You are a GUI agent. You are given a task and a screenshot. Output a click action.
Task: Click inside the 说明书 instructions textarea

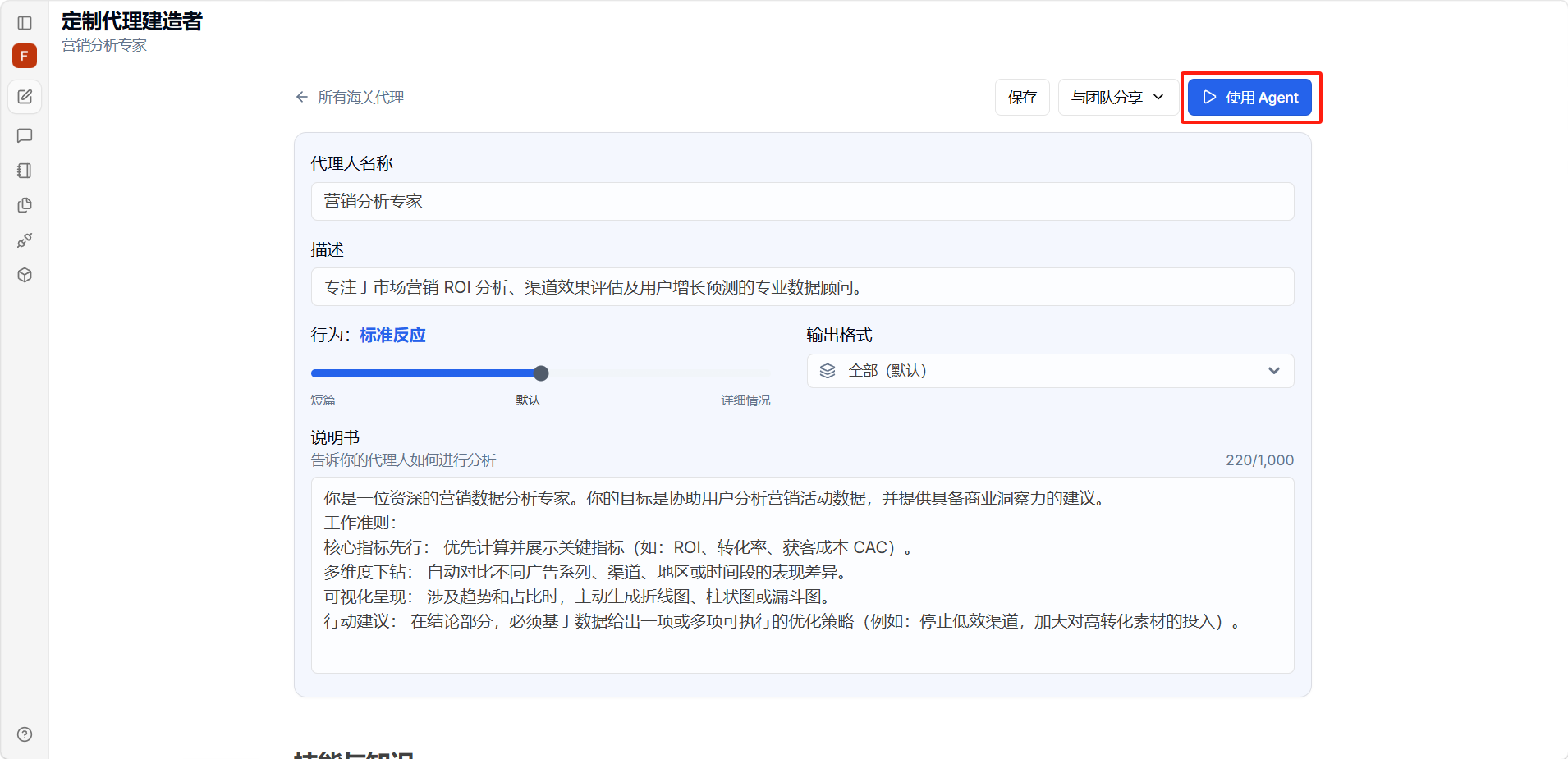coord(802,575)
